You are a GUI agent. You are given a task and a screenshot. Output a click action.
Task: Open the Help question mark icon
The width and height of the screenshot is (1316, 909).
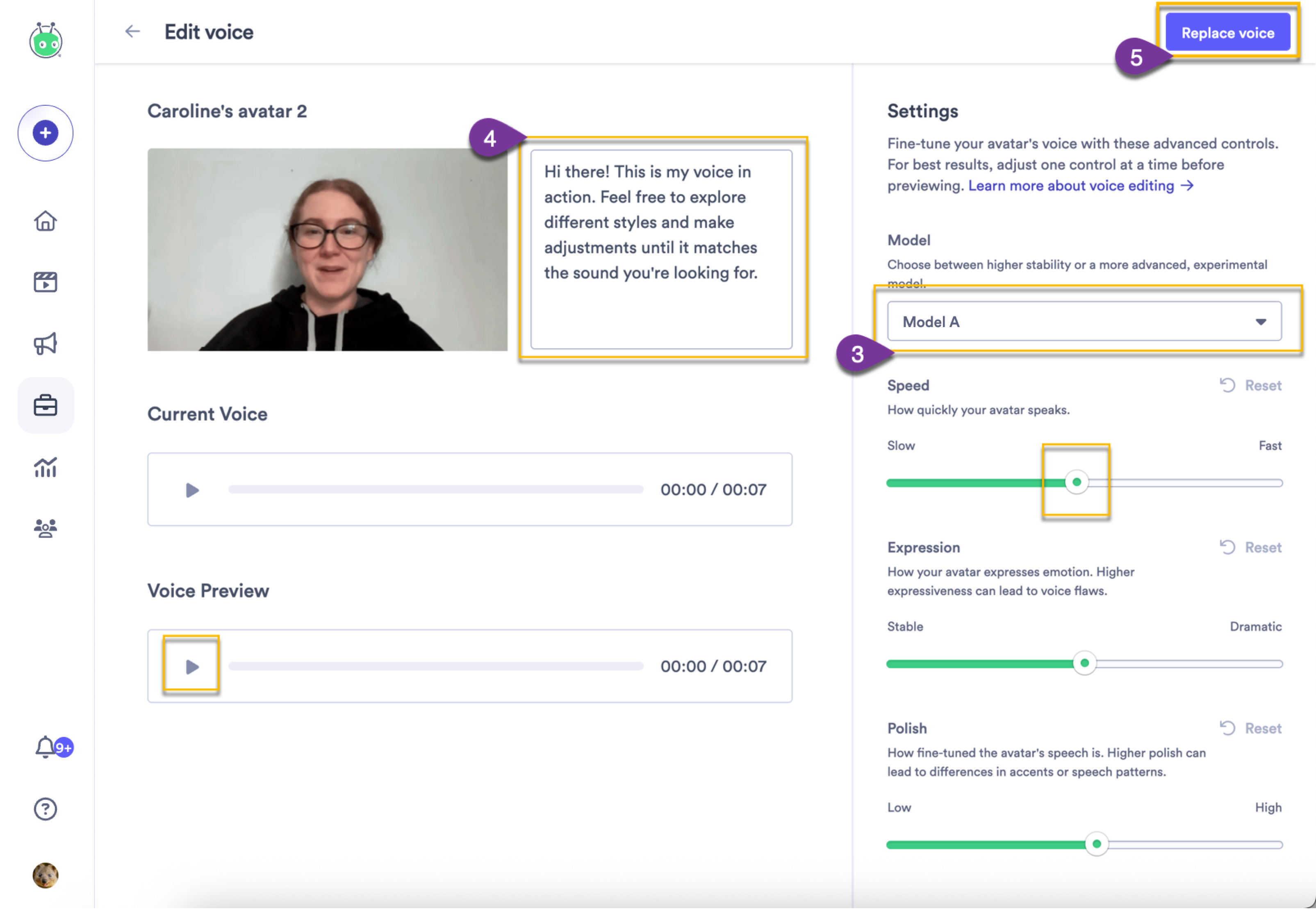coord(46,808)
